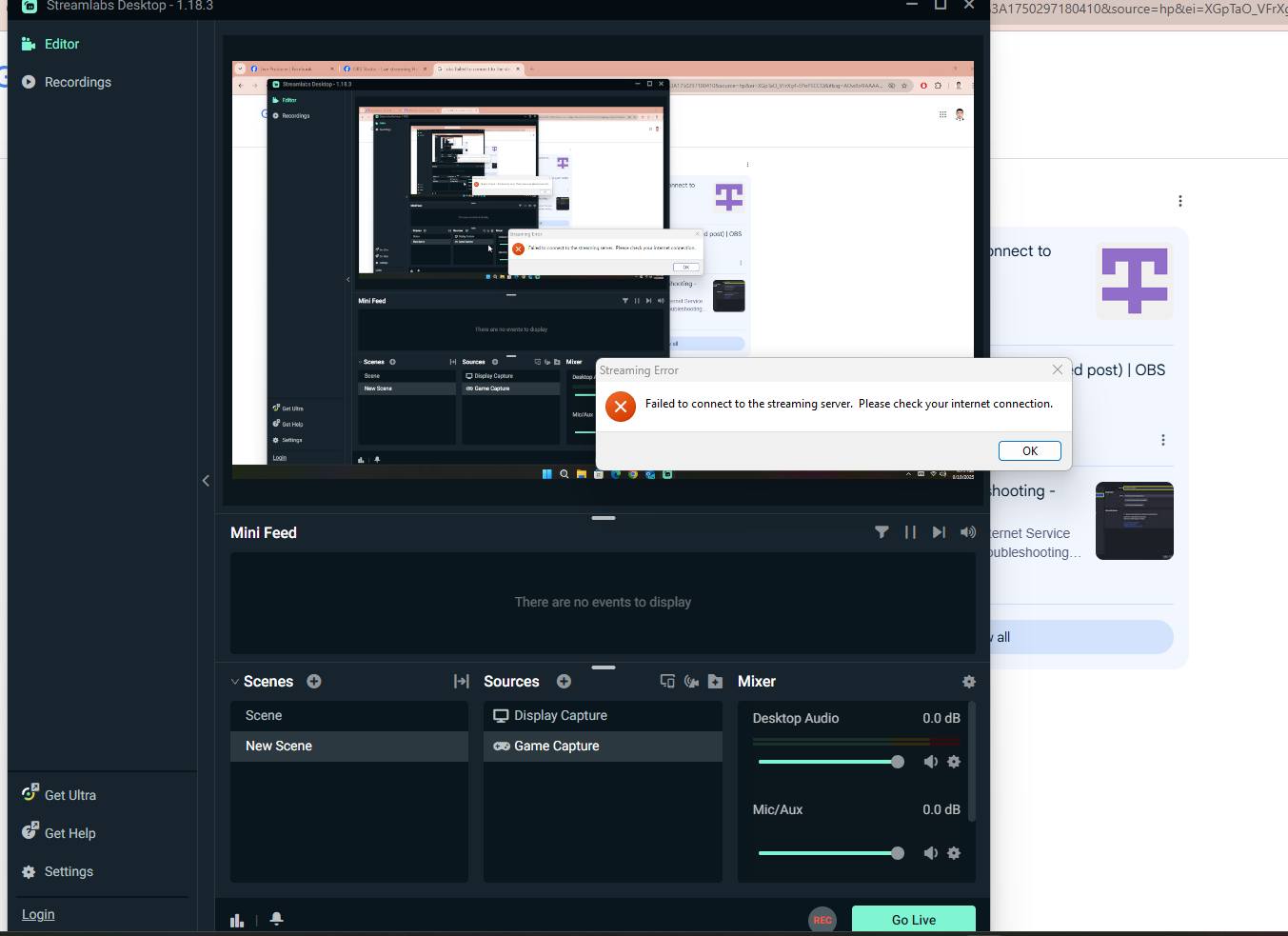Click the Mini Feed filter icon

[882, 532]
